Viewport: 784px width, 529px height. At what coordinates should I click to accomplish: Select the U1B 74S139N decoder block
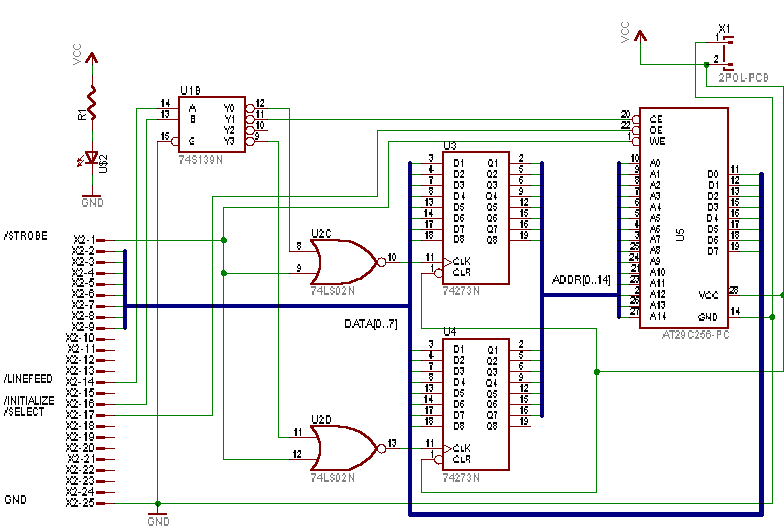(x=212, y=124)
